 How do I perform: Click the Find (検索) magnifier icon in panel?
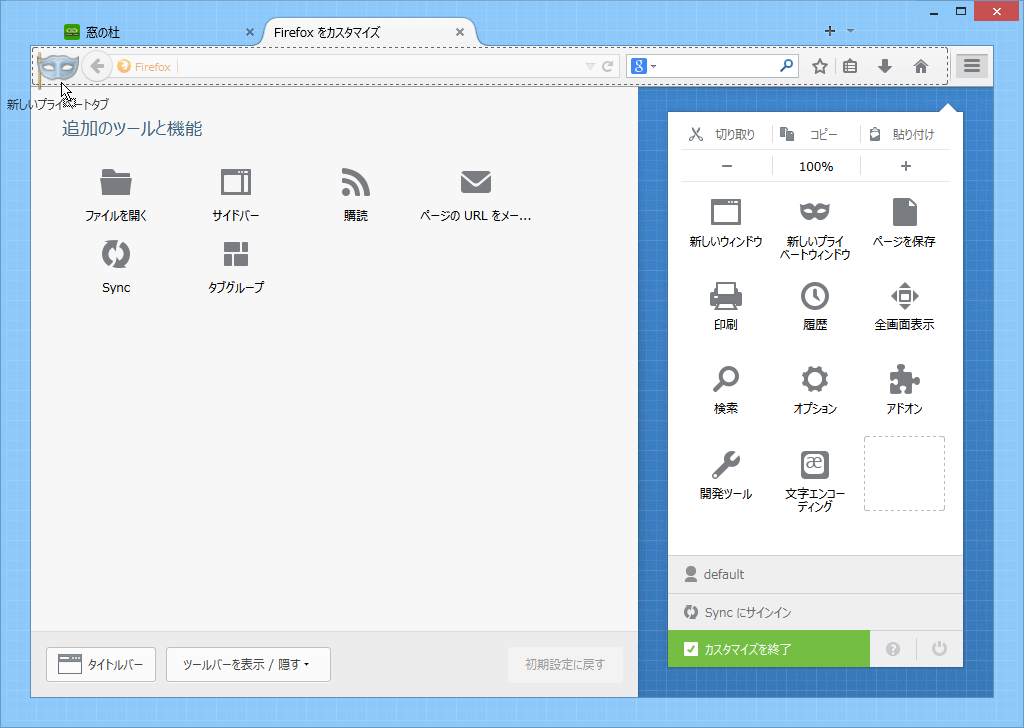pos(726,379)
